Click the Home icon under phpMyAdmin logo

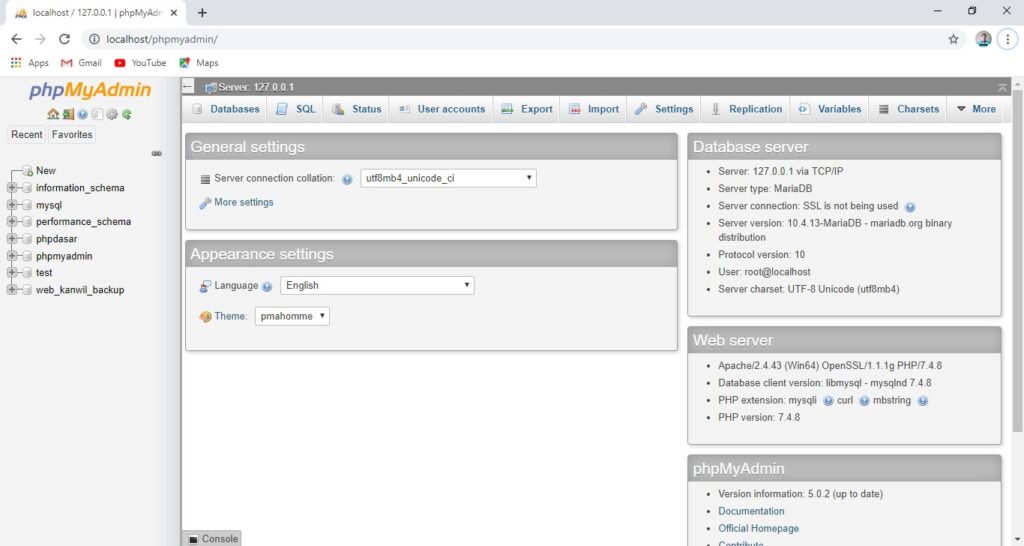coord(53,114)
